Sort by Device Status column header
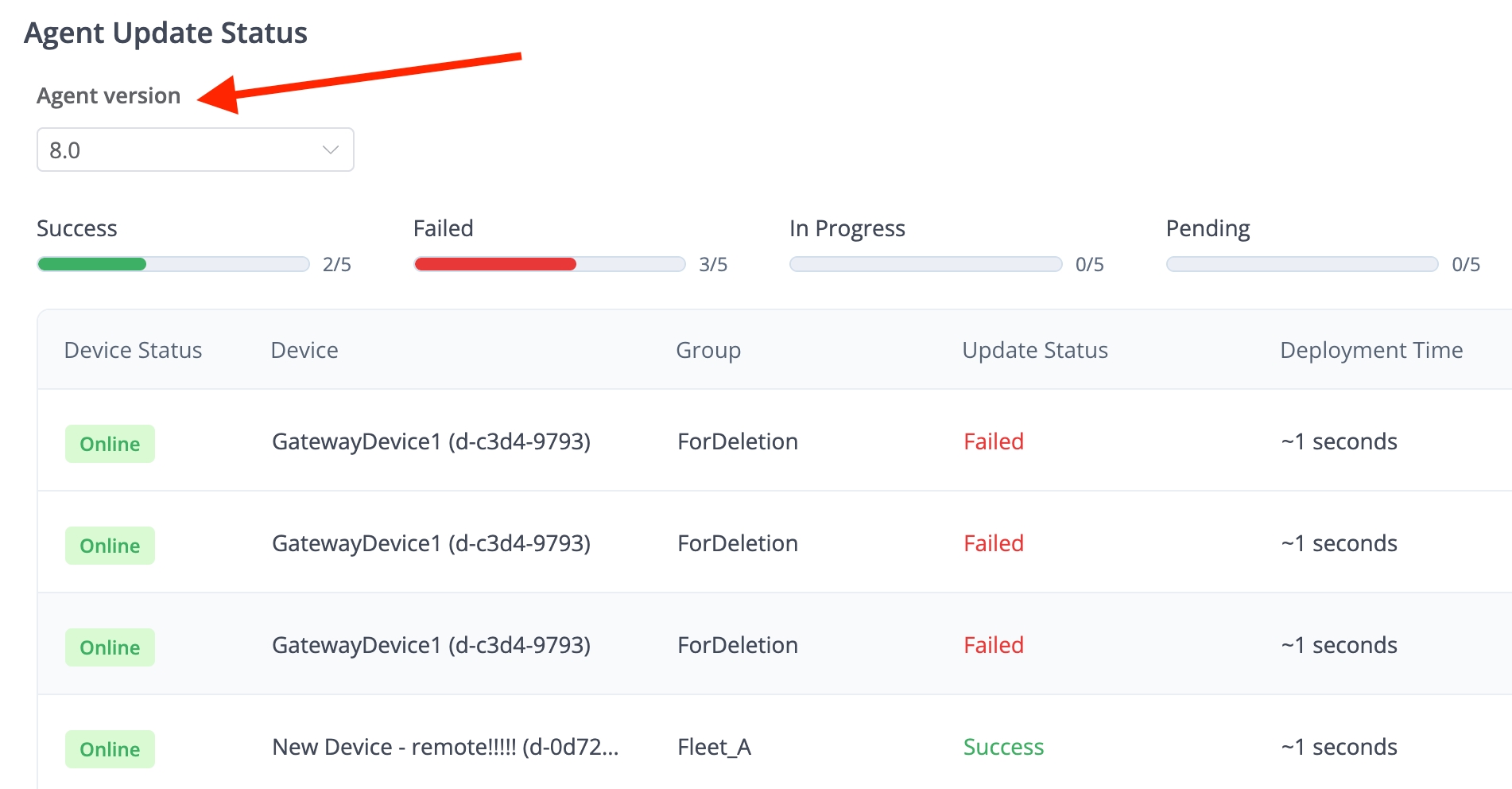Image resolution: width=1512 pixels, height=789 pixels. coord(133,350)
